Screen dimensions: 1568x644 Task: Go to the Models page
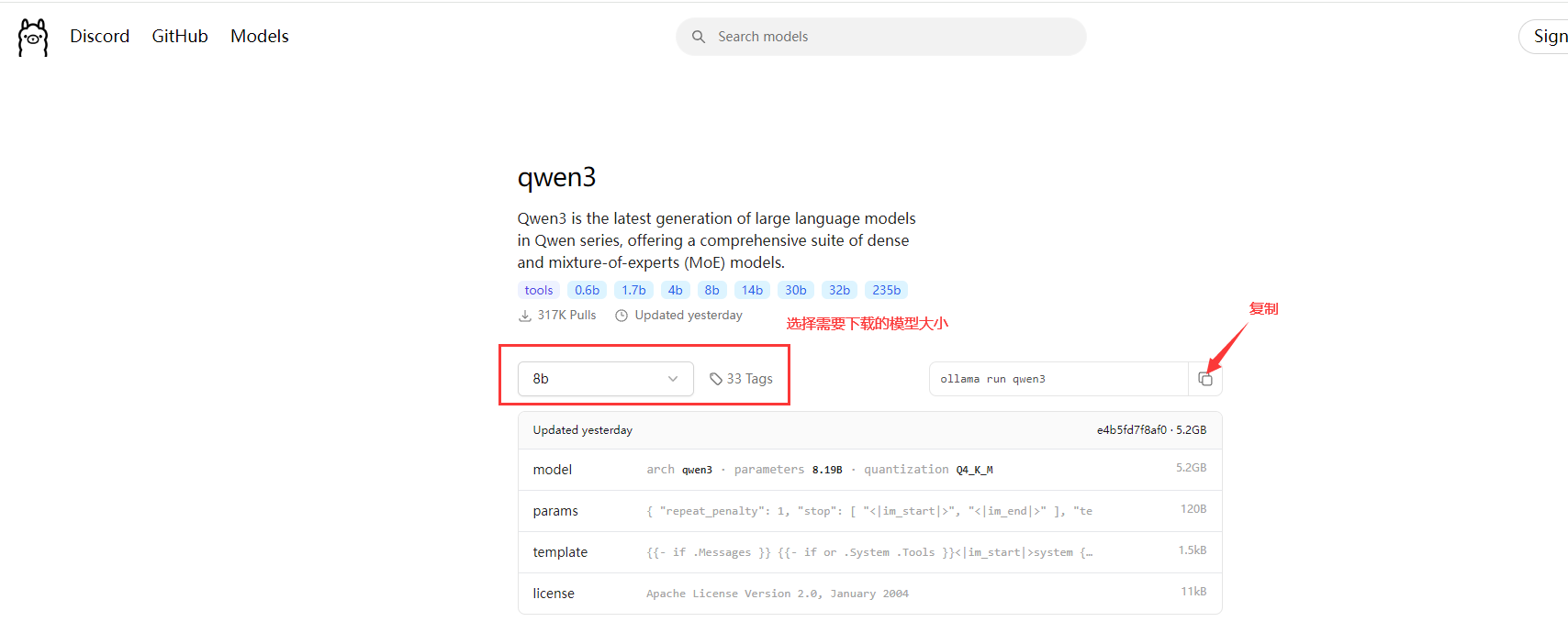pos(260,36)
